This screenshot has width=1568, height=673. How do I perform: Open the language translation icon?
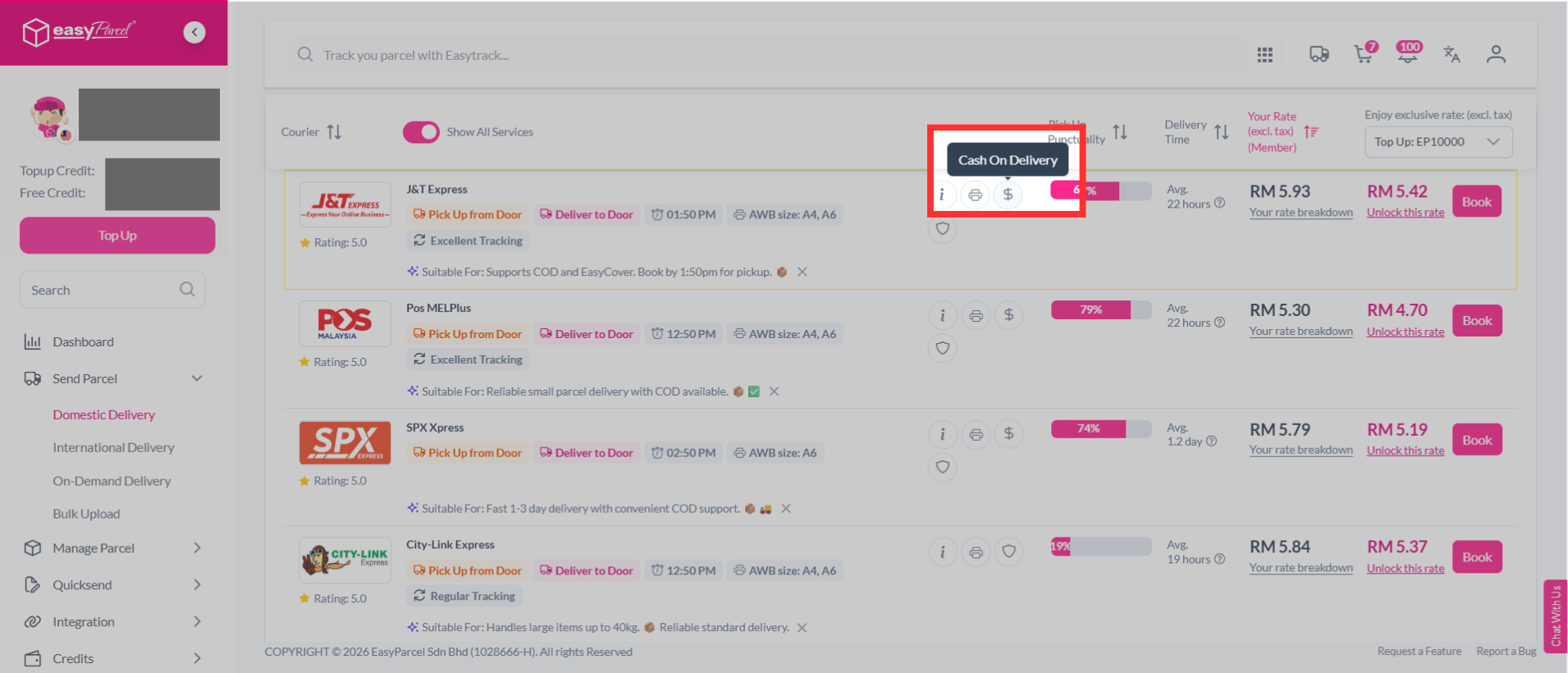click(x=1451, y=54)
